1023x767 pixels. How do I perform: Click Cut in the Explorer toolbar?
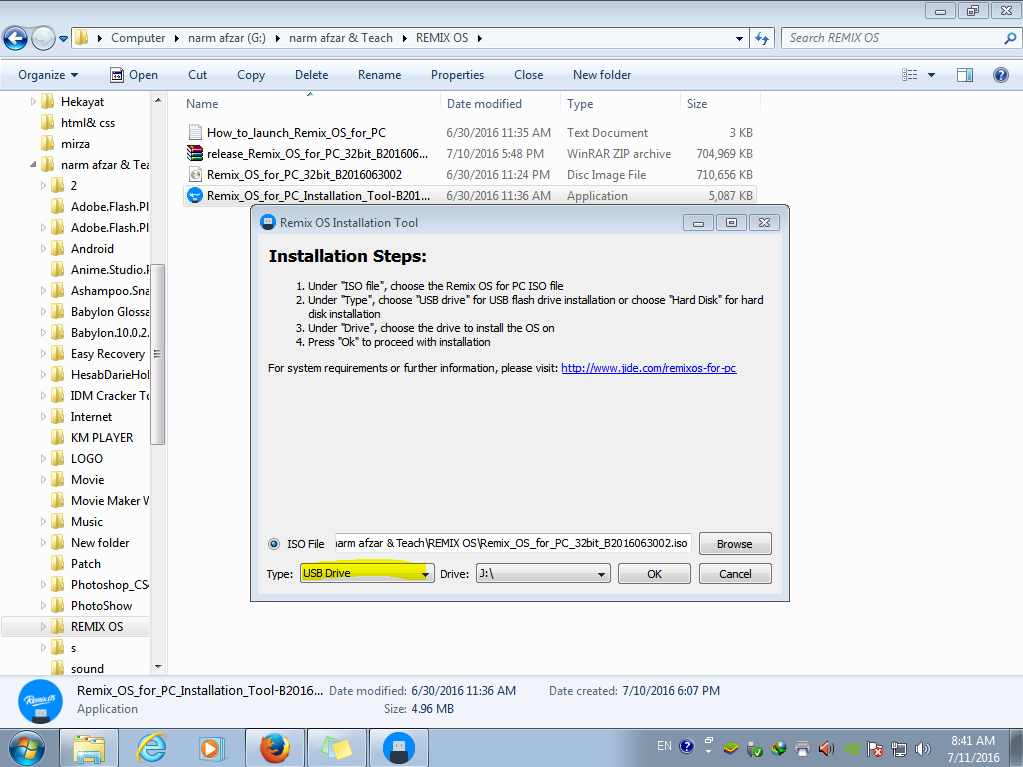pos(198,75)
